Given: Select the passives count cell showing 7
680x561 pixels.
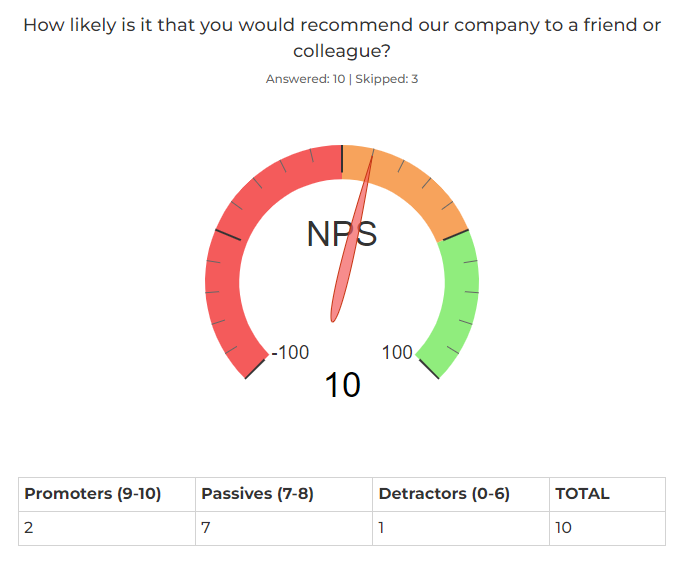Looking at the screenshot, I should tap(284, 528).
